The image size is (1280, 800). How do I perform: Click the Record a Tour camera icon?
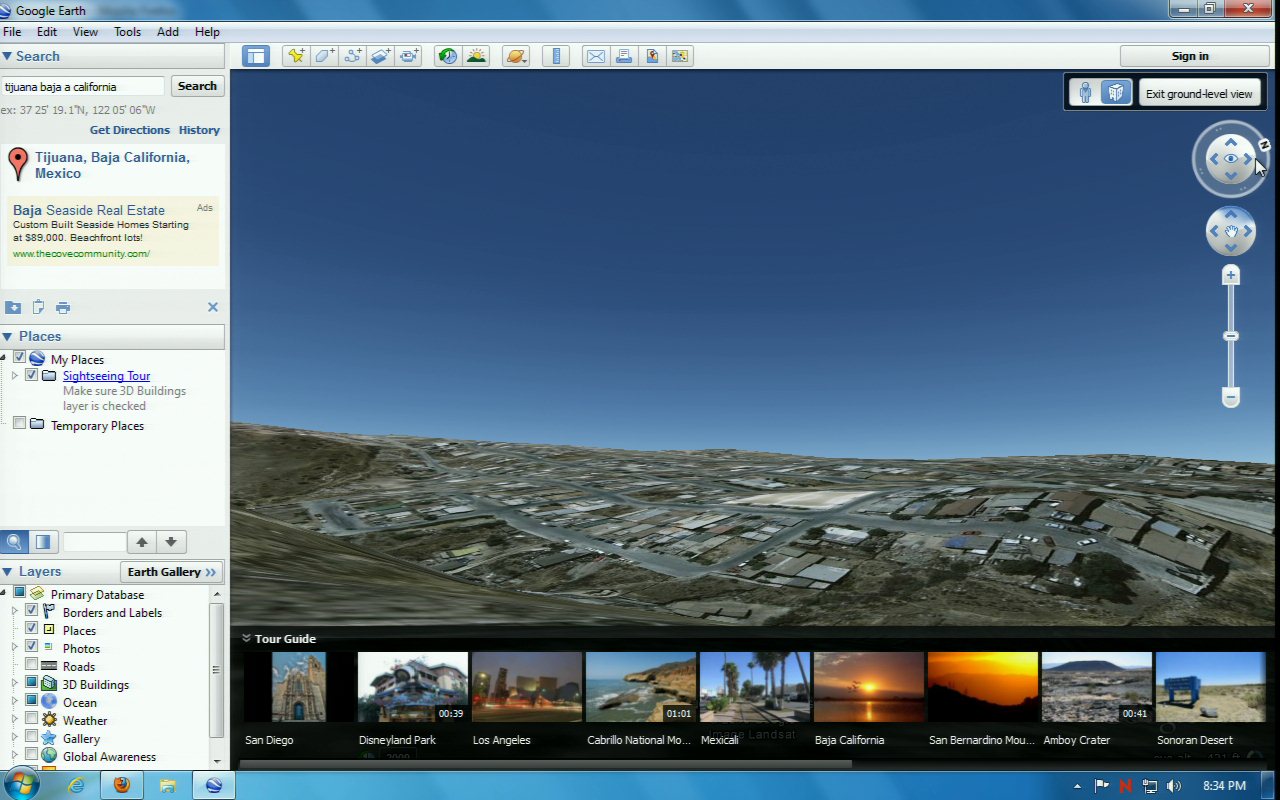(409, 56)
